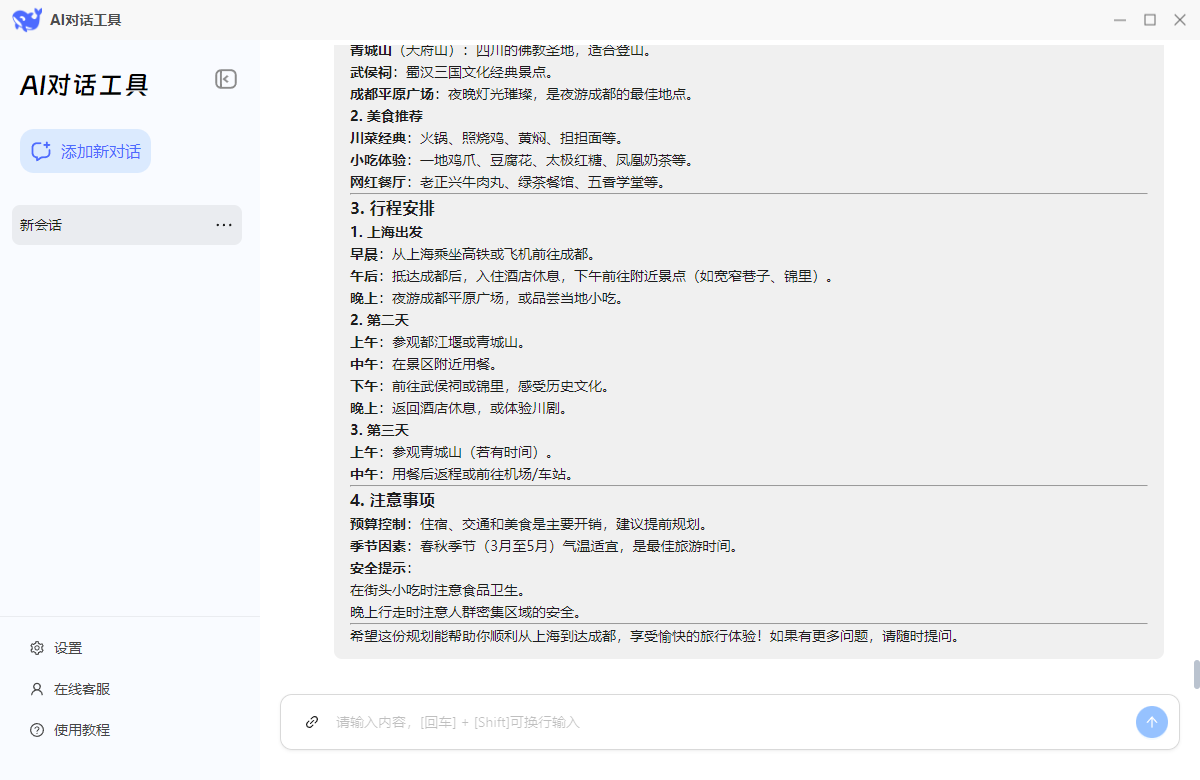Screen dimensions: 1200x780
Task: Close the AI对话工具 window
Action: [1180, 20]
